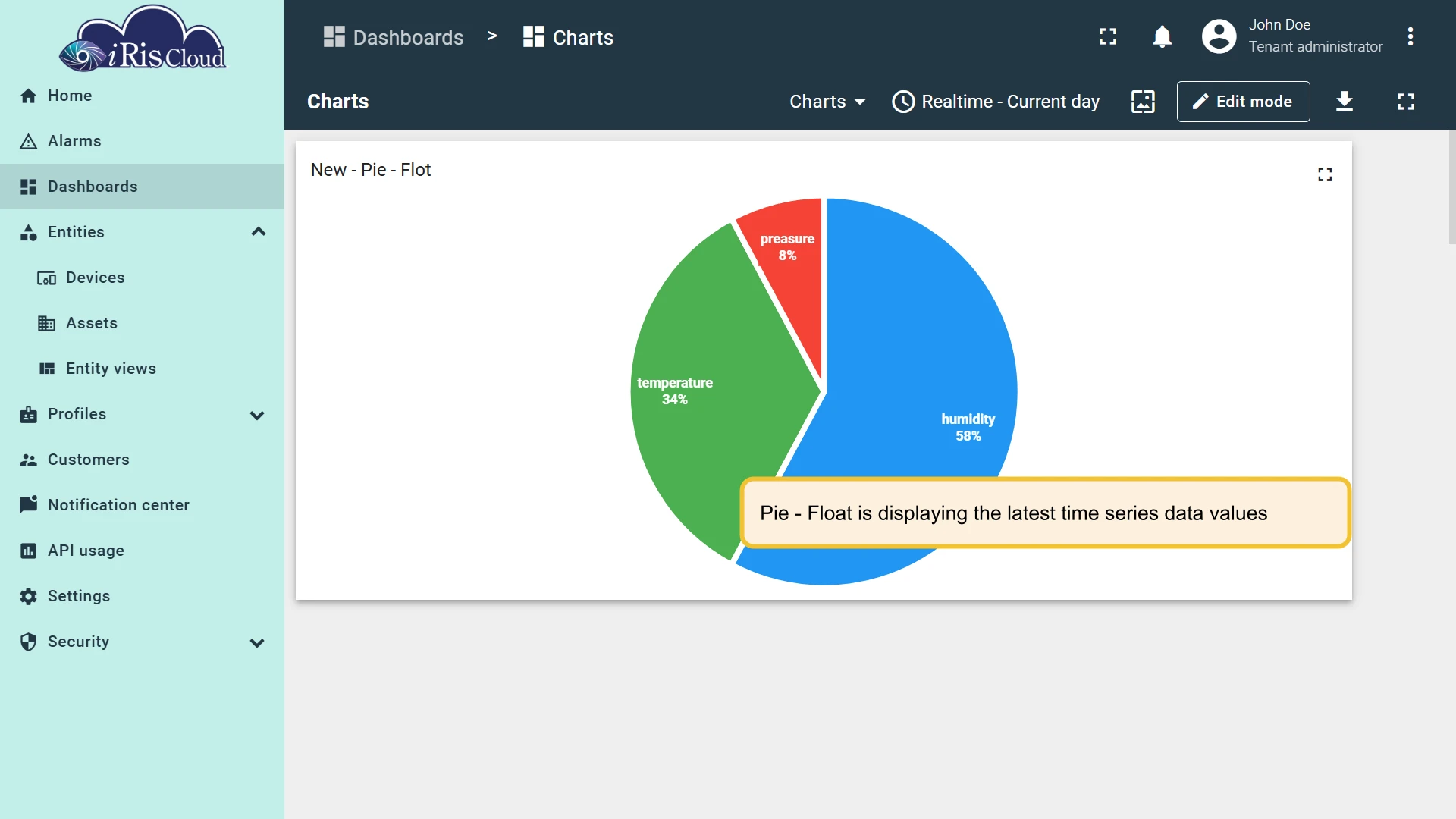Viewport: 1456px width, 819px height.
Task: Click the time window clock icon
Action: [903, 102]
